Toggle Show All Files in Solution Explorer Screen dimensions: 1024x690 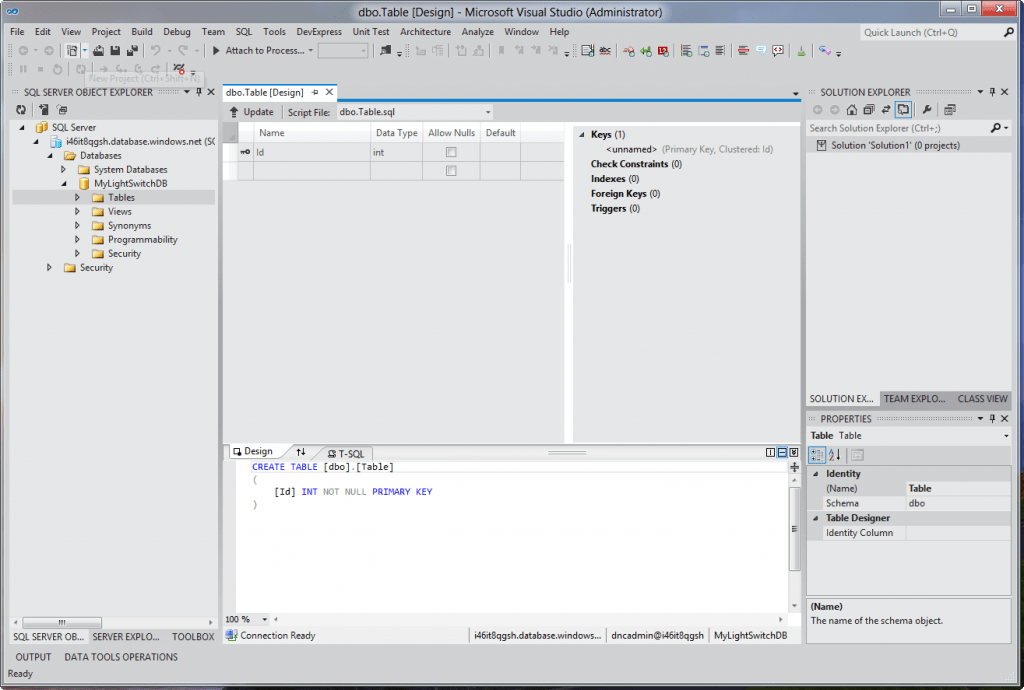[x=903, y=110]
